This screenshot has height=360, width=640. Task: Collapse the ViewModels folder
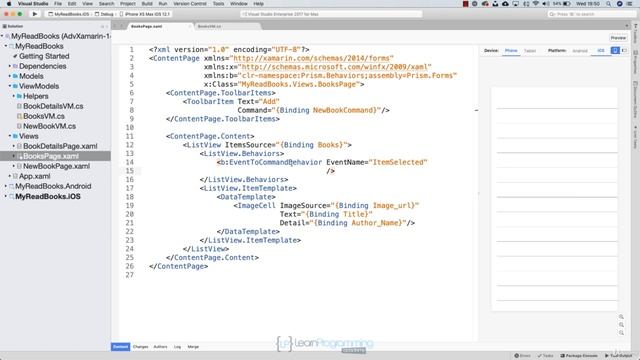tap(10, 86)
